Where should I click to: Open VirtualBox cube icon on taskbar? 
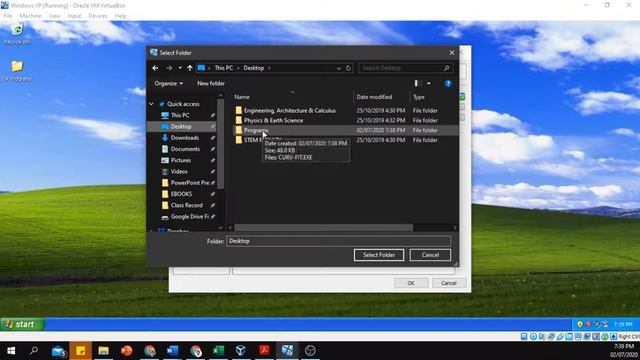click(241, 351)
